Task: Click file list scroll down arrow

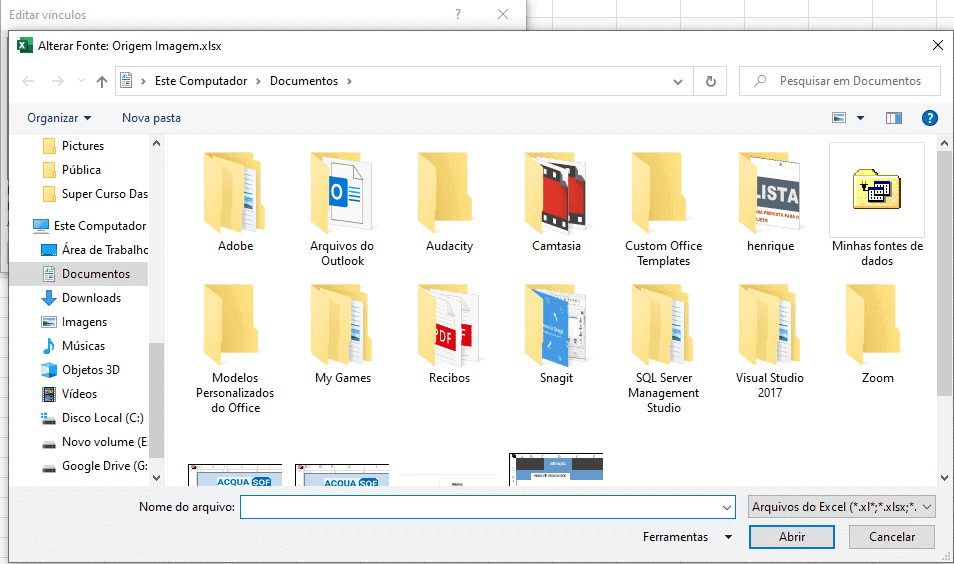Action: coord(944,478)
